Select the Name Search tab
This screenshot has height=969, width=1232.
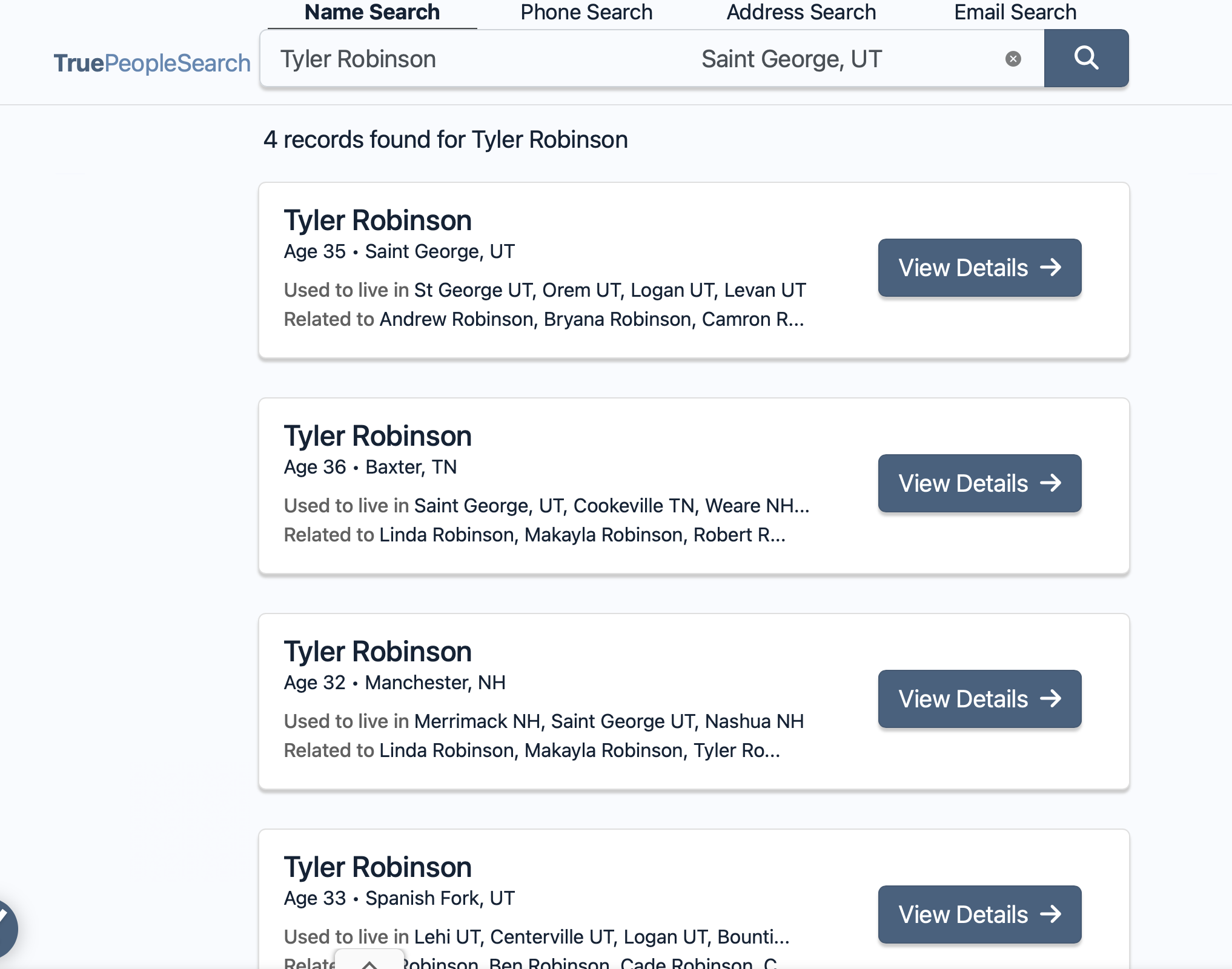(x=372, y=12)
